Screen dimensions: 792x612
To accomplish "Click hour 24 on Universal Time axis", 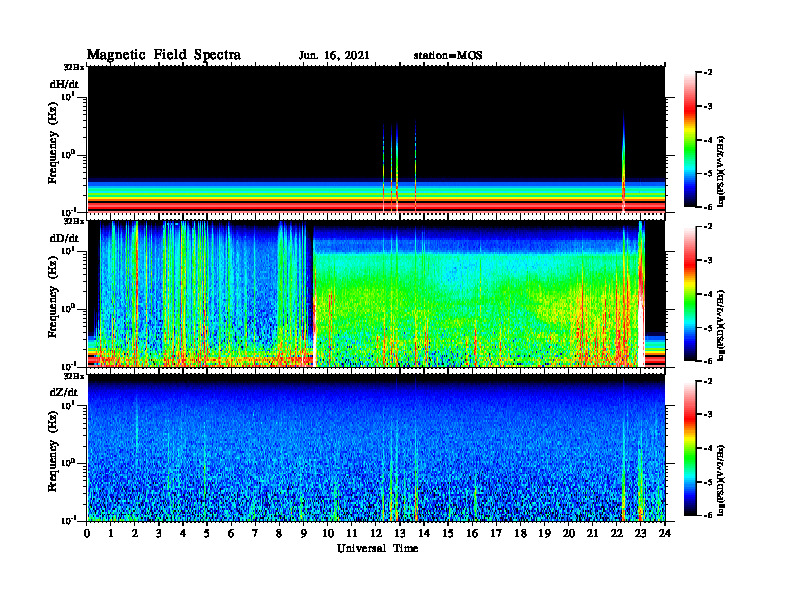I will [x=665, y=534].
